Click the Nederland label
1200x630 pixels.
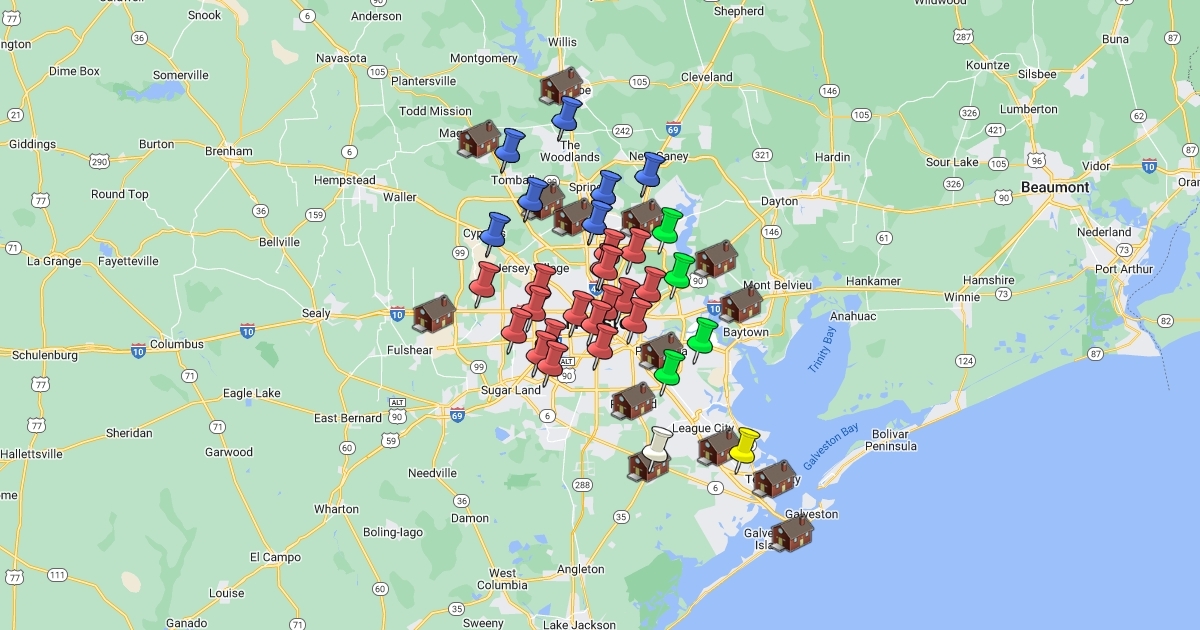tap(1104, 232)
